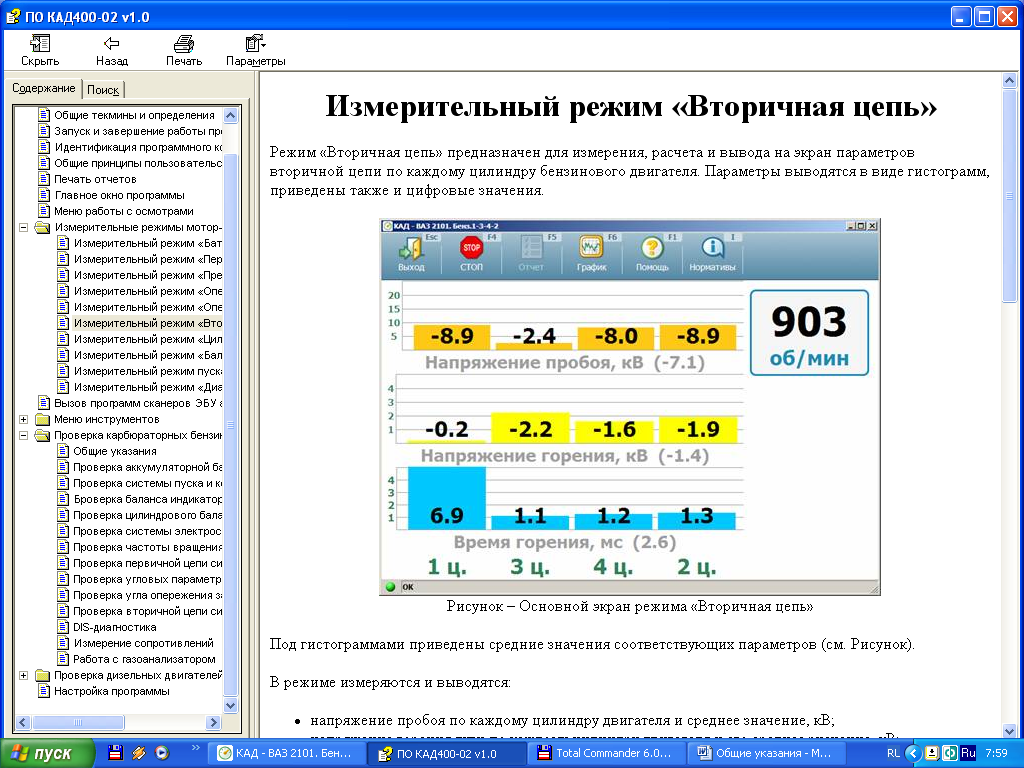Click up arrow of contents tree scrollbar
The width and height of the screenshot is (1024, 768).
click(x=231, y=116)
